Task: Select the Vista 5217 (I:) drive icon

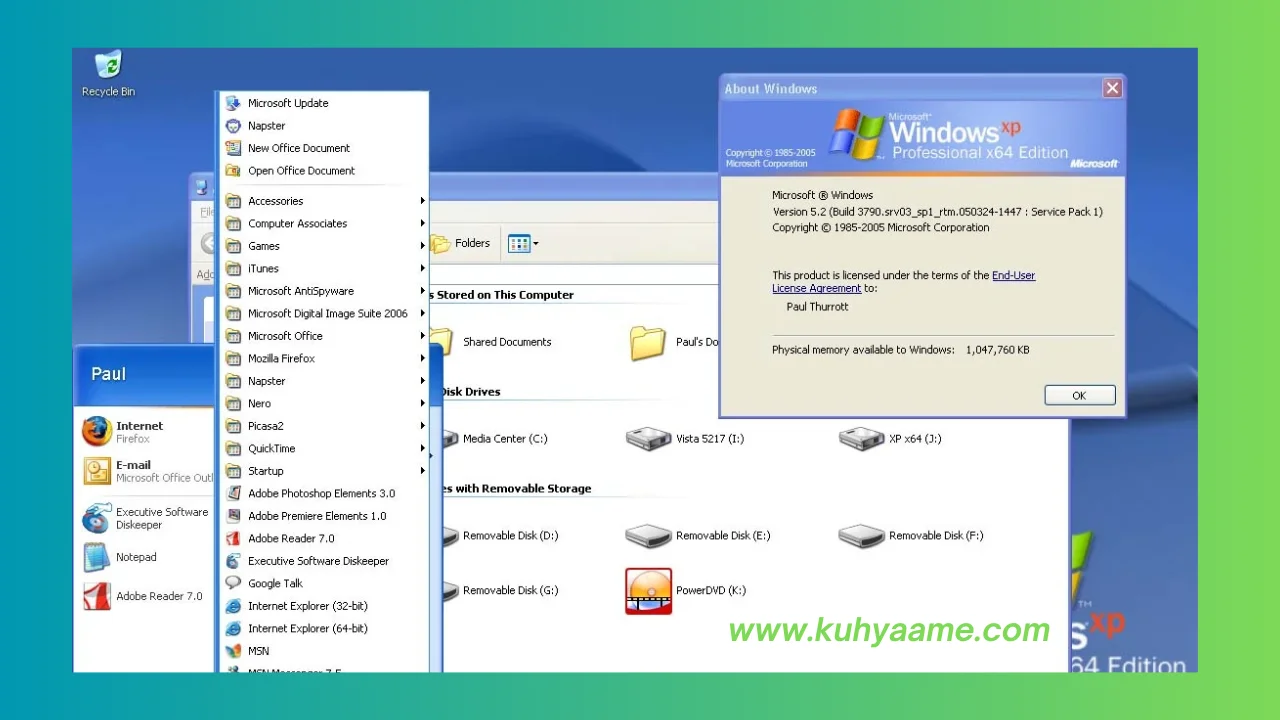Action: 648,438
